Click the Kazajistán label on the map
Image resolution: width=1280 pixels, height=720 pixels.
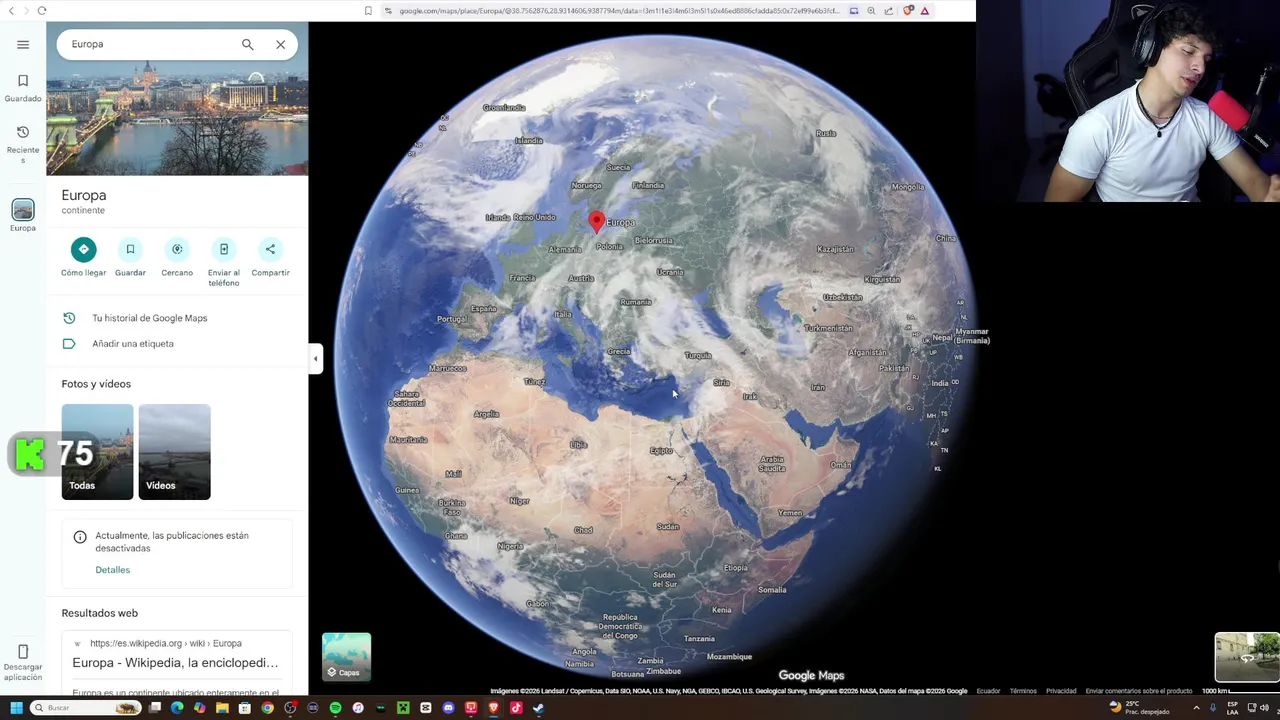(835, 249)
